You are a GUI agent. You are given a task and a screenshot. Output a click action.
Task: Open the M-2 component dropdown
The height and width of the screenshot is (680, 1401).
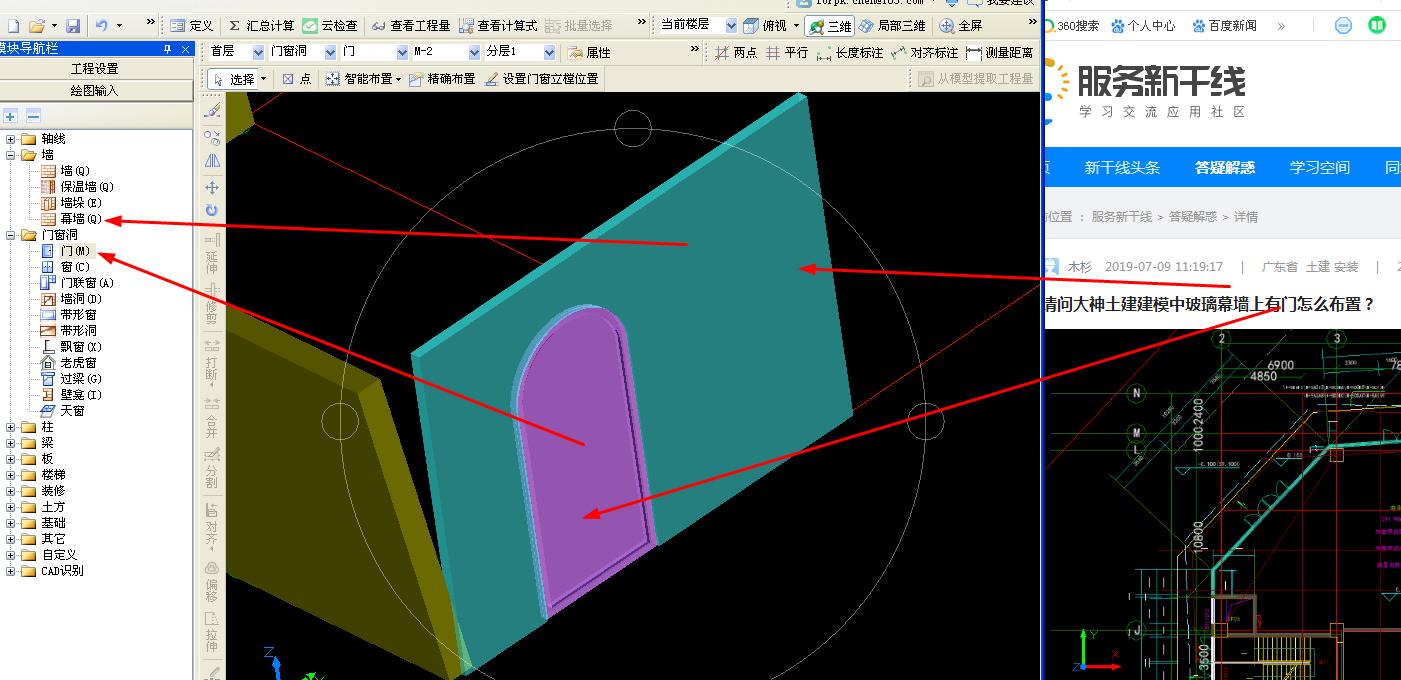[474, 52]
